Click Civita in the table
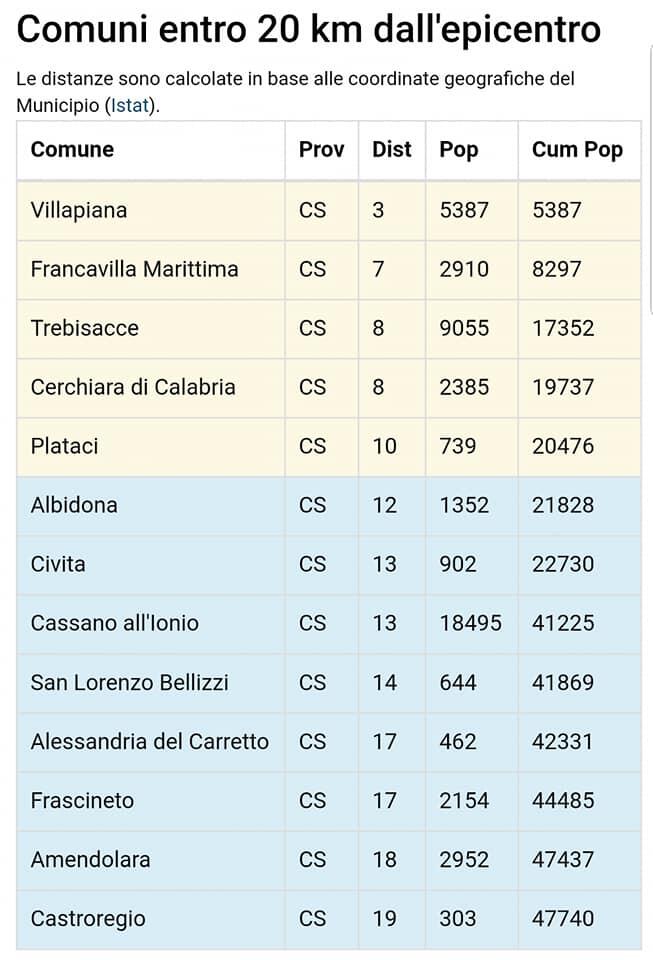Screen dimensions: 653x960 coord(58,564)
